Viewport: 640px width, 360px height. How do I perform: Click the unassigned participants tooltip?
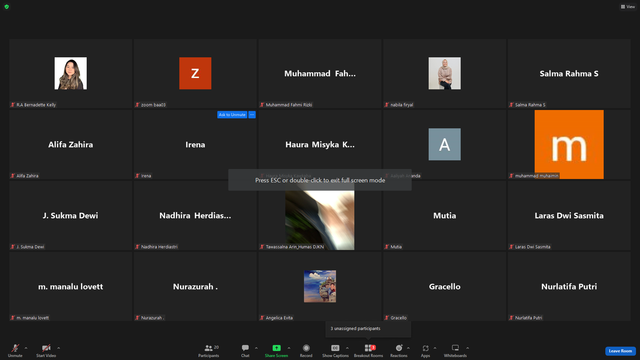point(368,329)
